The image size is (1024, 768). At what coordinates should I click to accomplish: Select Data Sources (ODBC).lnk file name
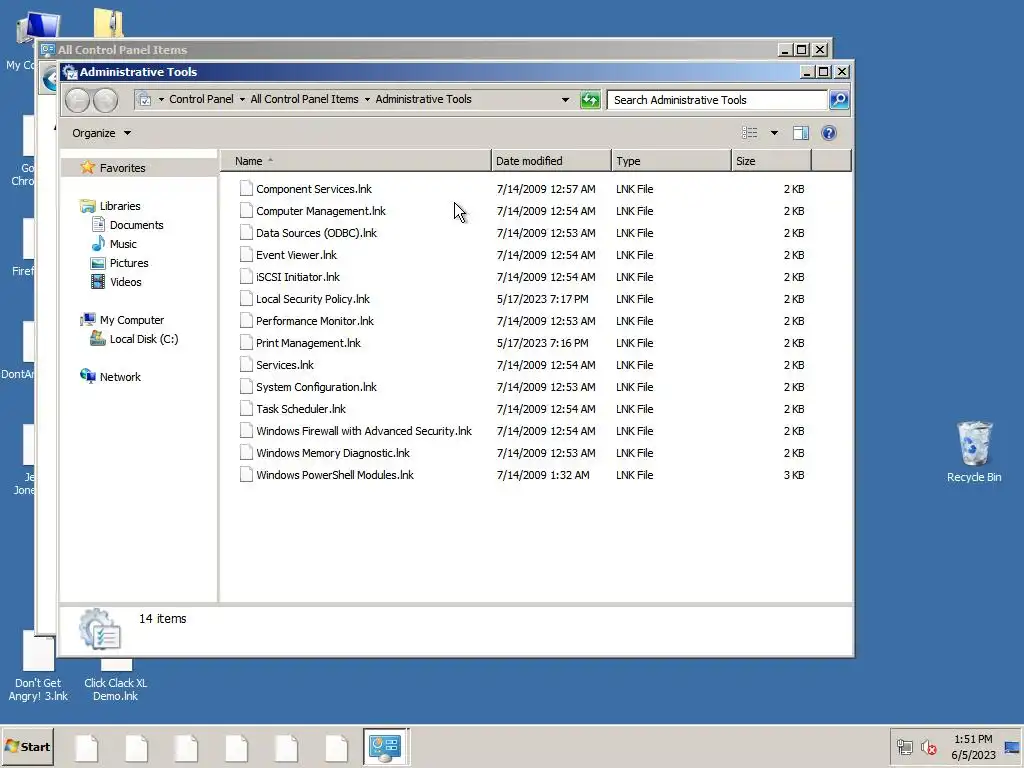click(x=316, y=233)
